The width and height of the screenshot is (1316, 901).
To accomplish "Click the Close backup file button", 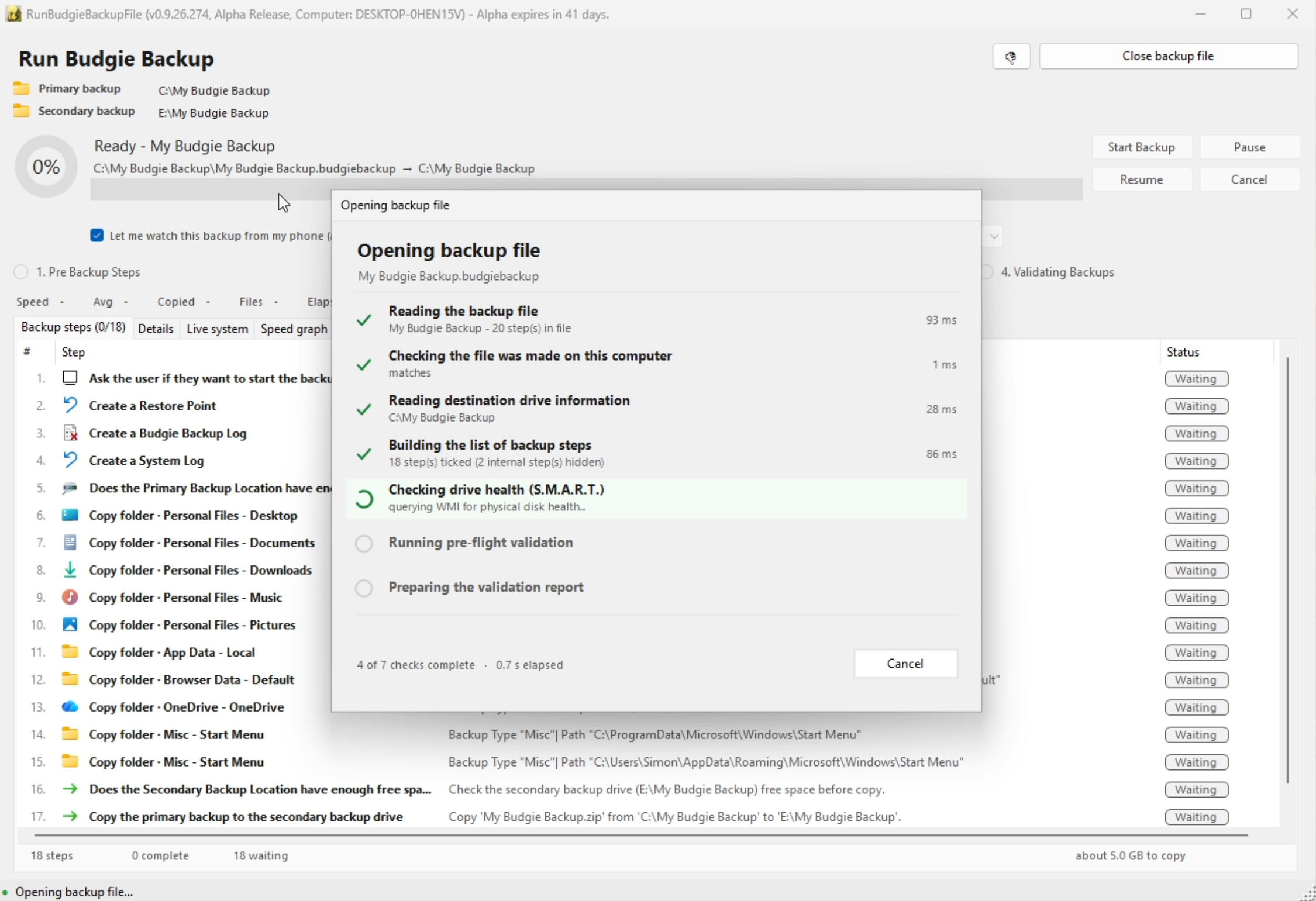I will tap(1168, 56).
